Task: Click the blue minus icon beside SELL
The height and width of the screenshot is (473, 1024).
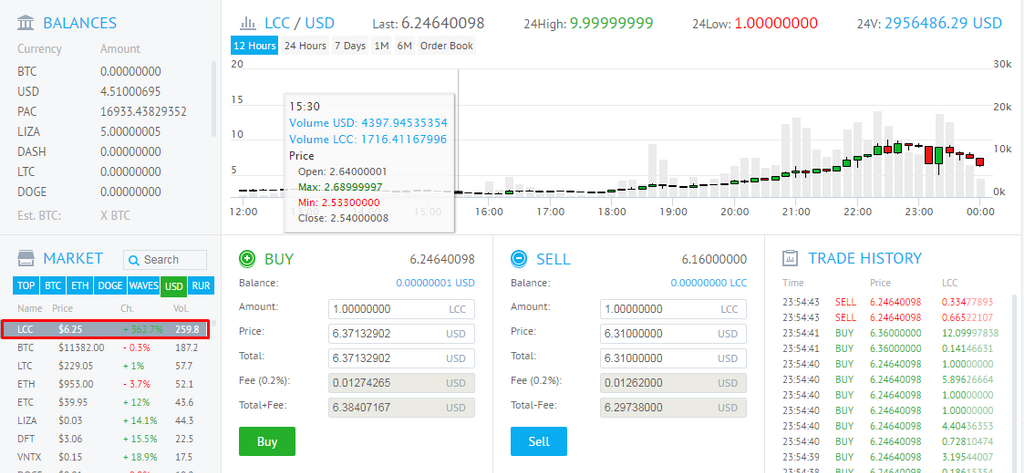Action: click(519, 259)
